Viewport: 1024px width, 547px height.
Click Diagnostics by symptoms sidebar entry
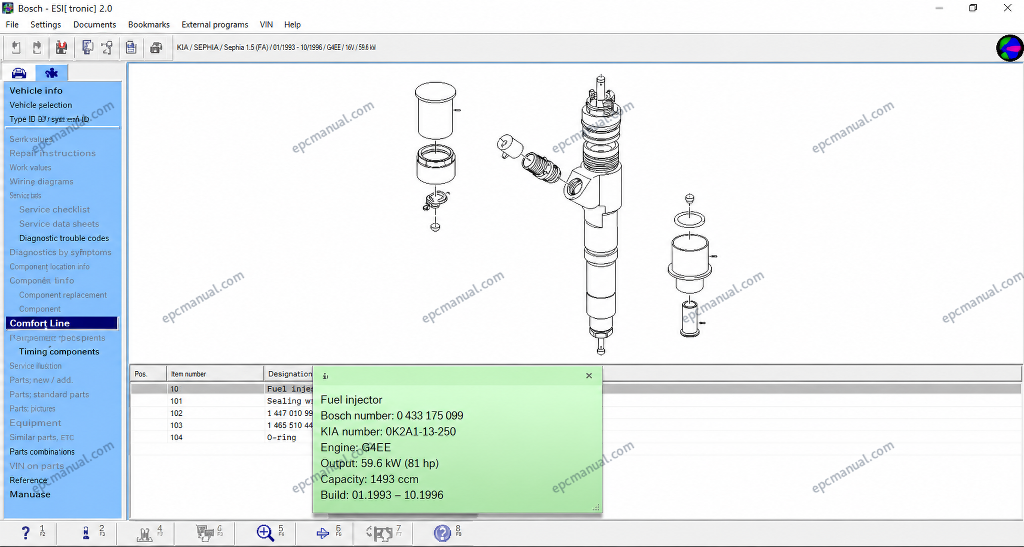coord(60,253)
